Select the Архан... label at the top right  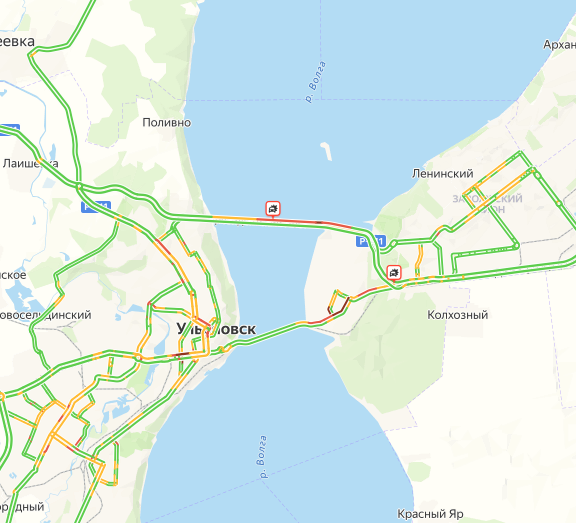pos(559,44)
